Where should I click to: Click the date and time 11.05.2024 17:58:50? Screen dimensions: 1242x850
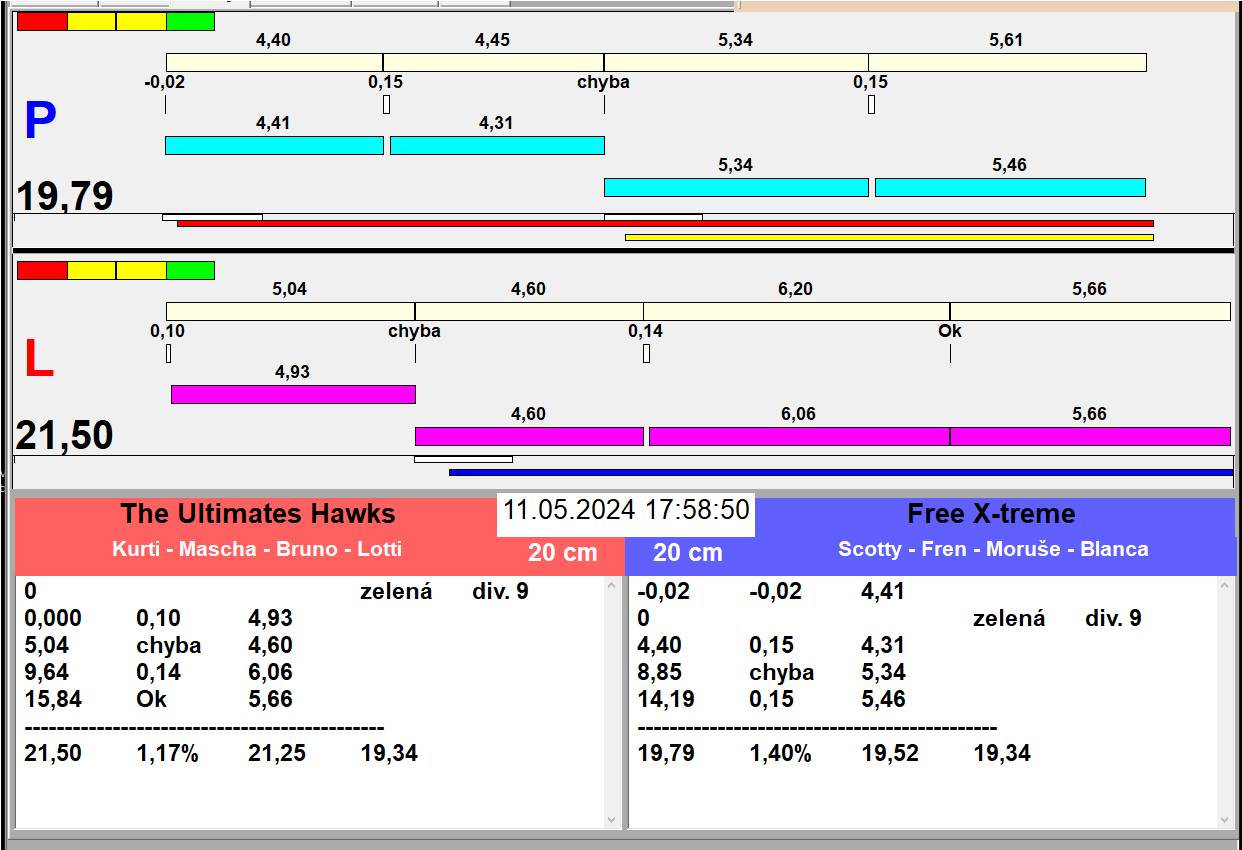click(626, 510)
